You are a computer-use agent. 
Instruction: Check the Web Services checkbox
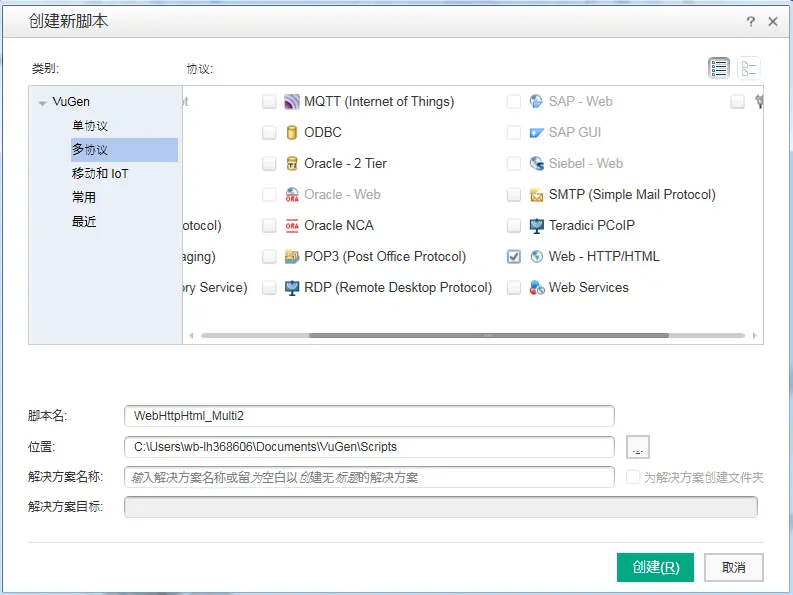pyautogui.click(x=514, y=287)
